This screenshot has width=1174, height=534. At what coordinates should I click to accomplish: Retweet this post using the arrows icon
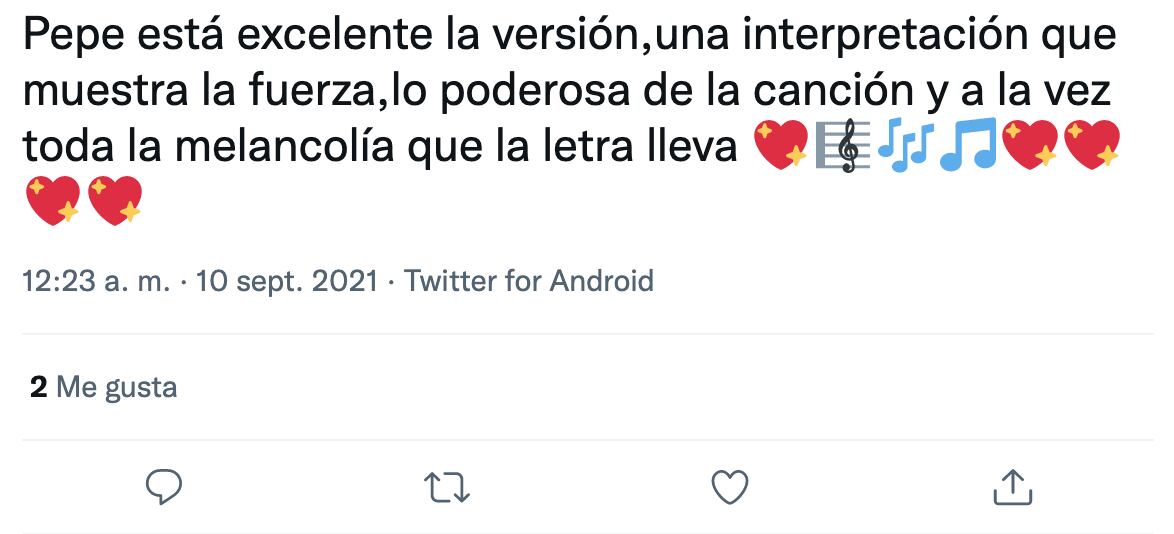(x=447, y=487)
